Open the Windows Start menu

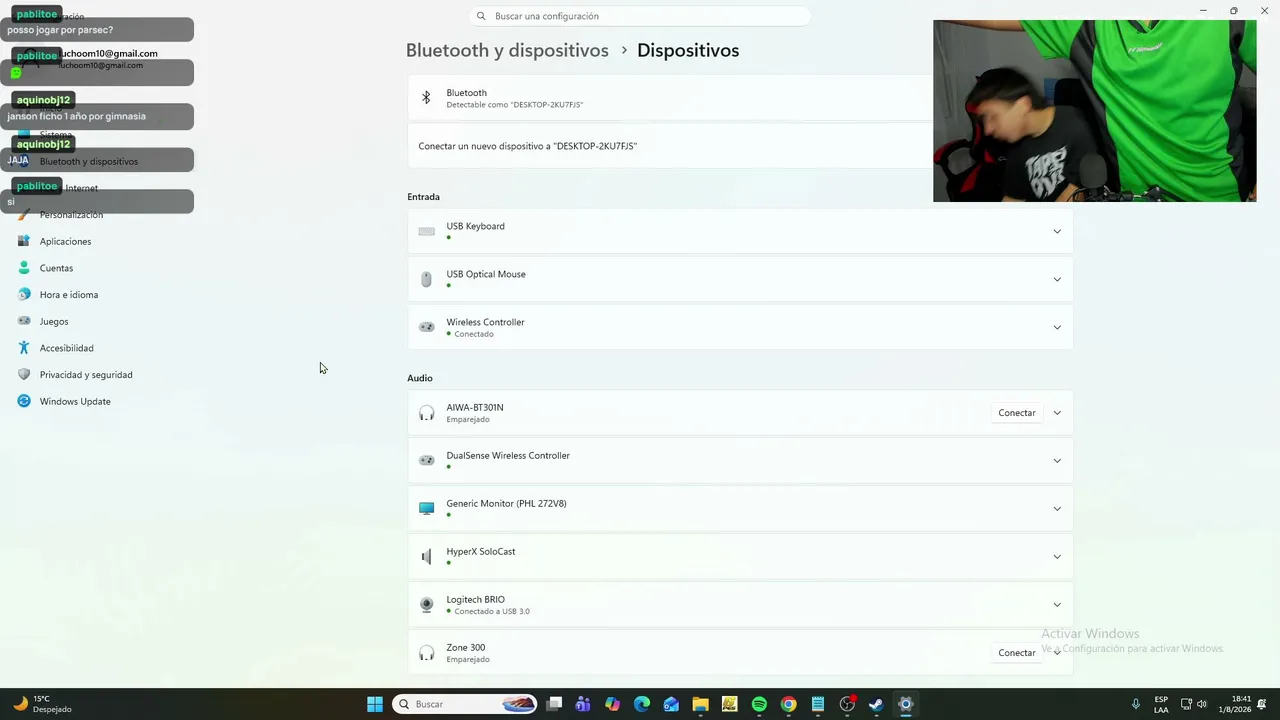375,704
